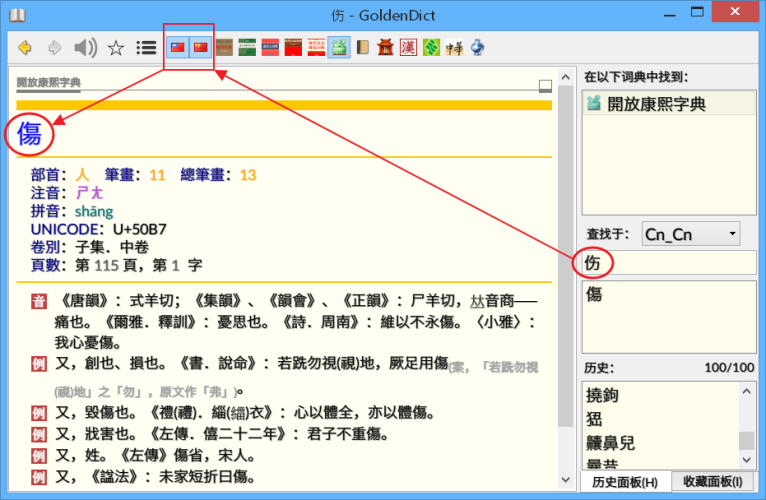Click the article vertical scrollbar thumb
The image size is (766, 500).
point(565,257)
